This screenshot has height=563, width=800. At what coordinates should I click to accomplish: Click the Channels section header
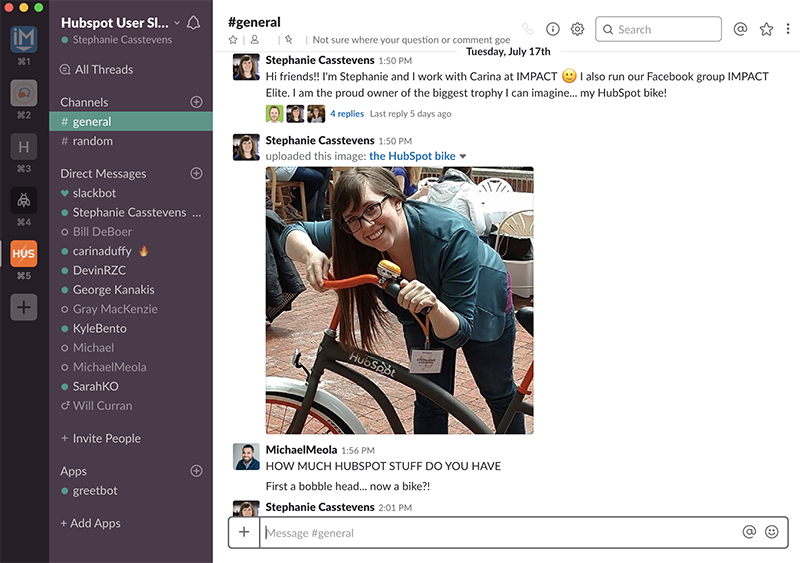click(84, 102)
